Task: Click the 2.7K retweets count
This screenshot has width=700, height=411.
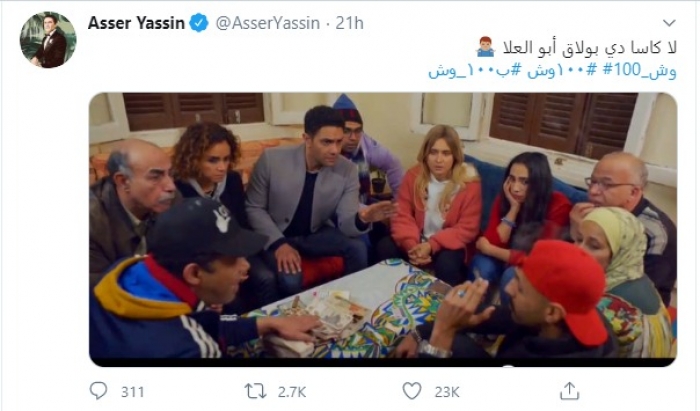Action: coord(292,392)
